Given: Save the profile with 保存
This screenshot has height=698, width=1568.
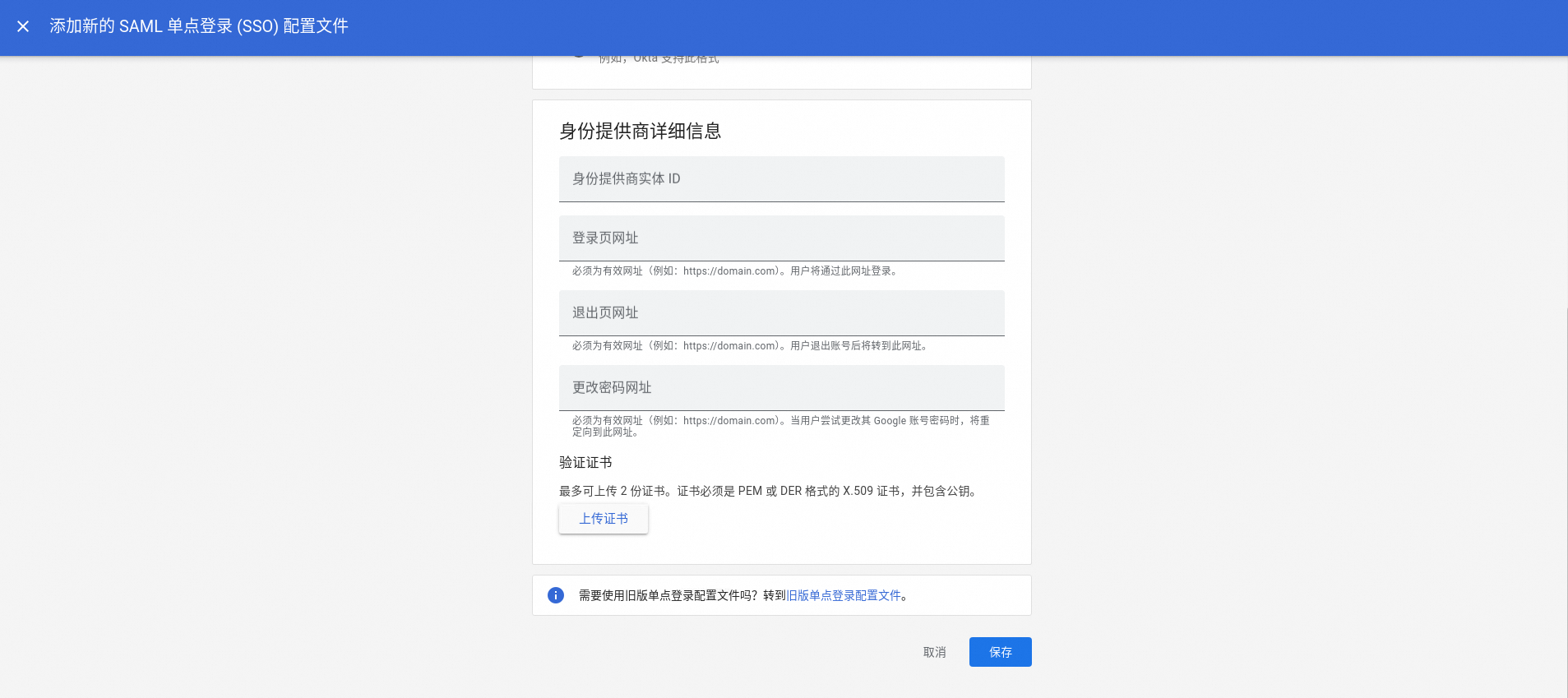Looking at the screenshot, I should pos(1001,652).
